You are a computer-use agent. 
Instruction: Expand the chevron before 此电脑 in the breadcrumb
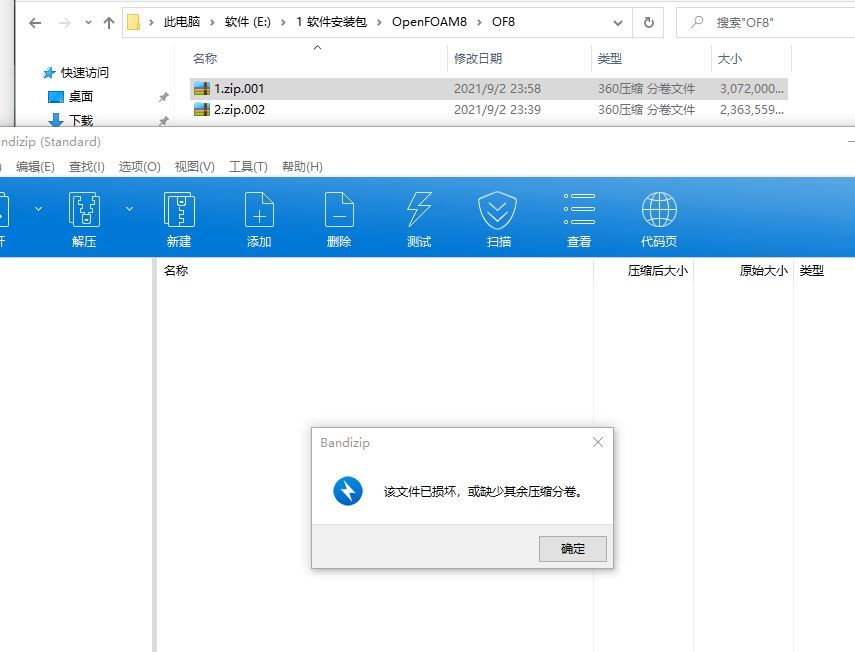click(x=152, y=22)
